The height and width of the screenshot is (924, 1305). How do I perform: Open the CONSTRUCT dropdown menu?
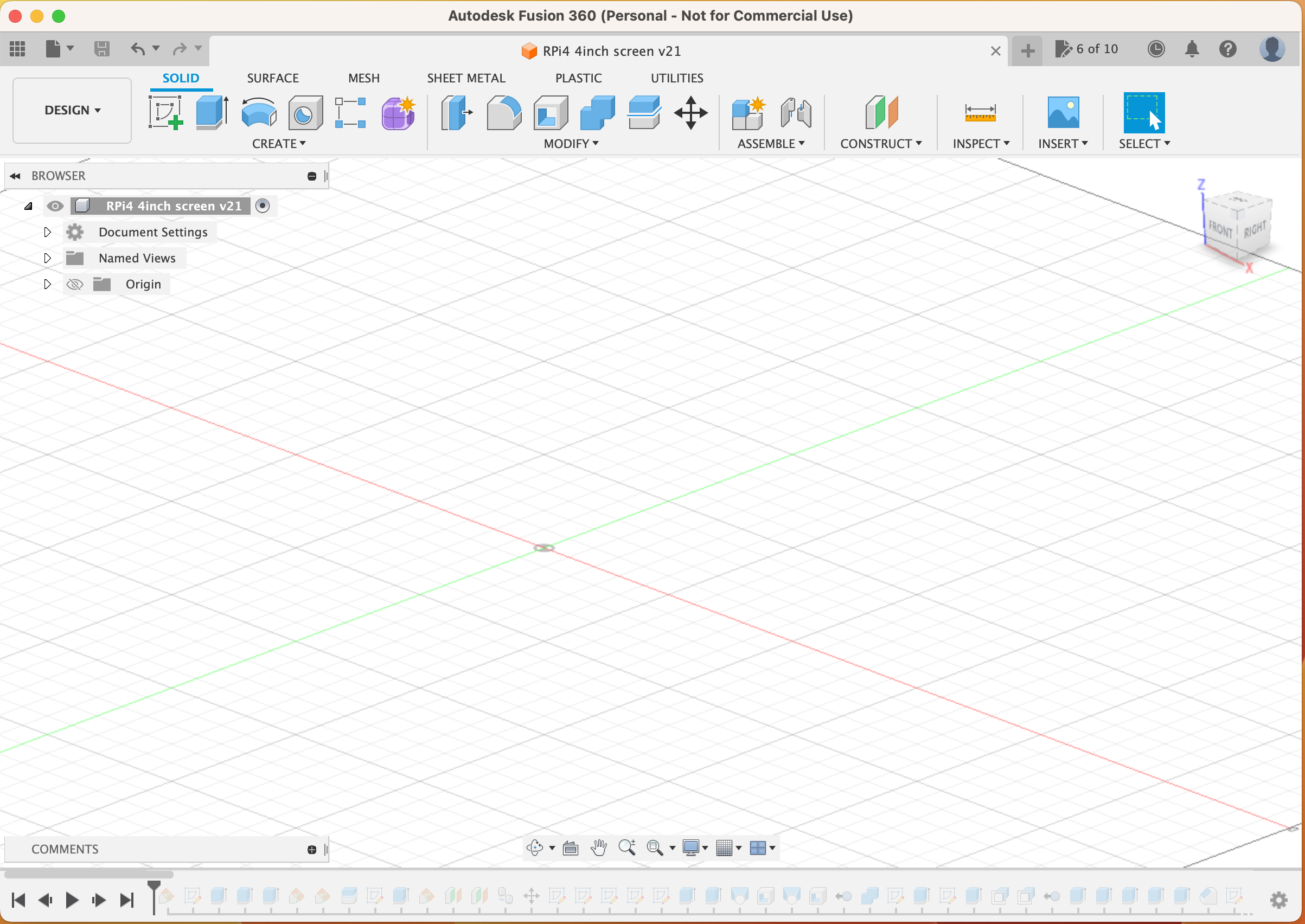881,144
